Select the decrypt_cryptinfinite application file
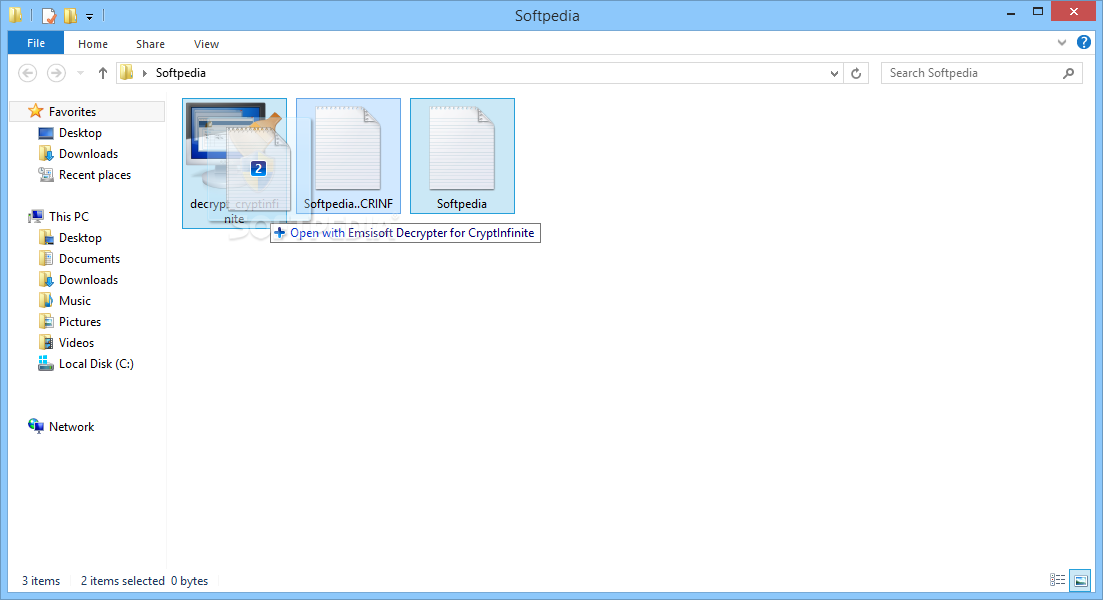This screenshot has width=1103, height=600. (234, 162)
